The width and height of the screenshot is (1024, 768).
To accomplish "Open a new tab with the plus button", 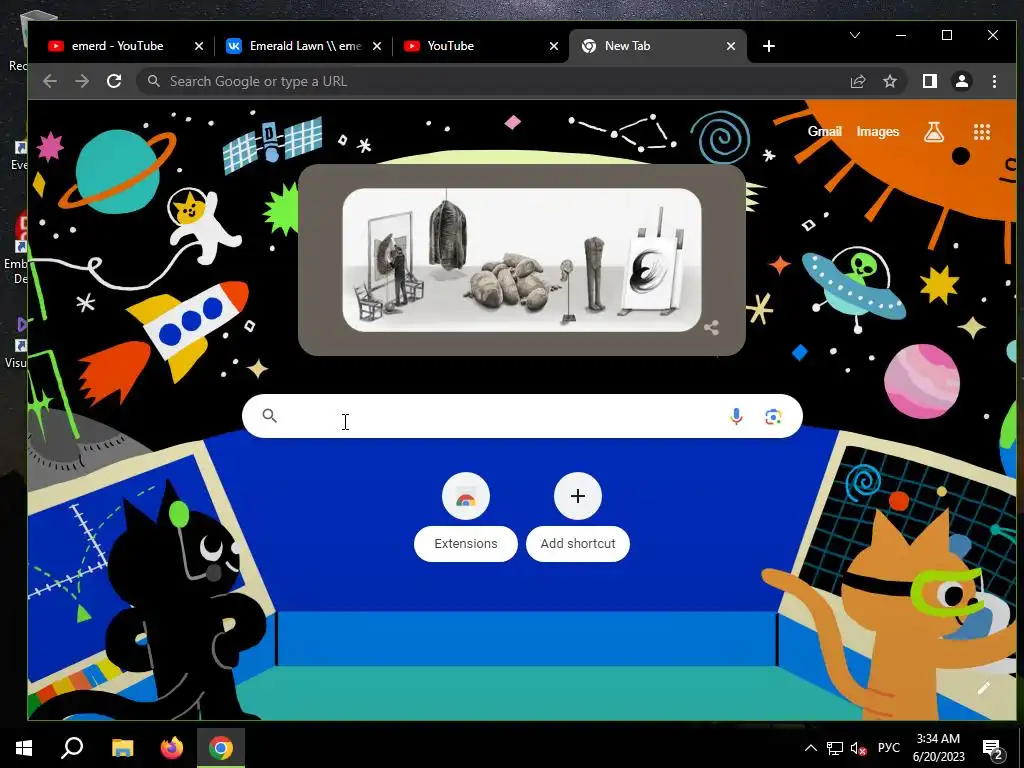I will tap(769, 46).
